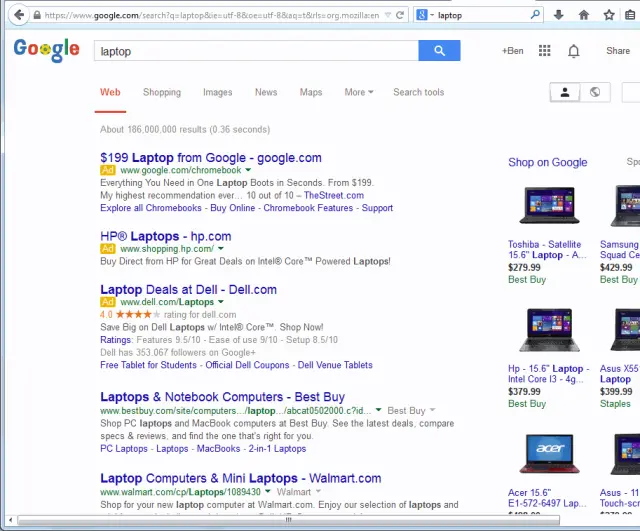Open the downloads arrow icon
Screen dimensions: 640x531
pyautogui.click(x=558, y=15)
